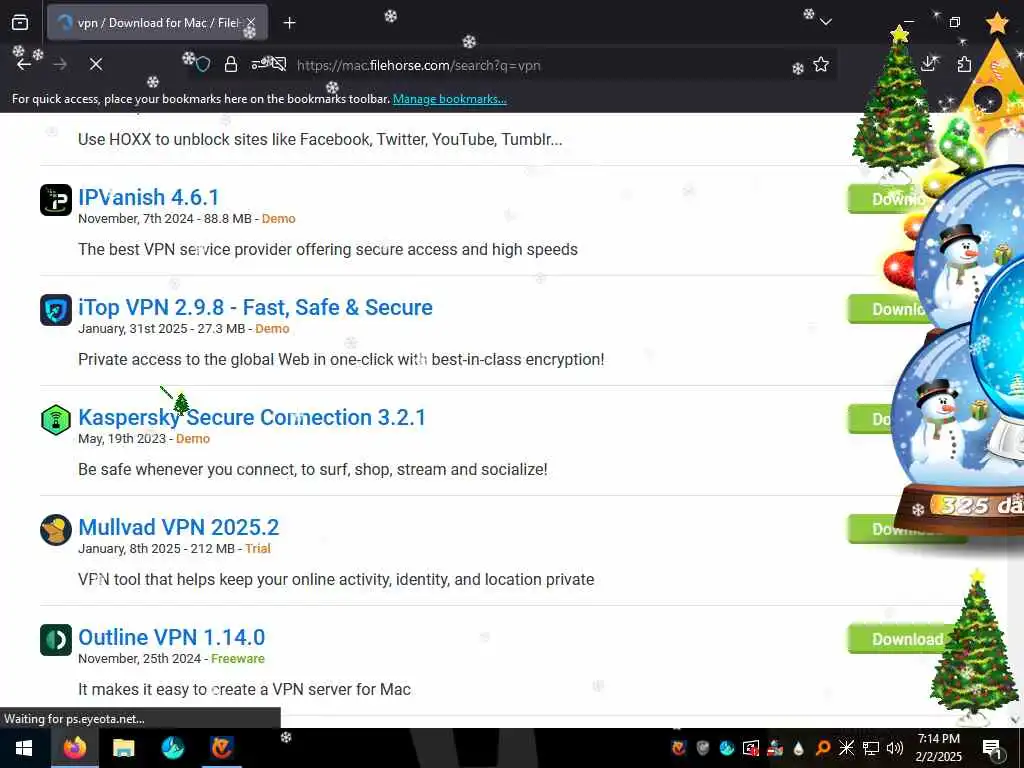The height and width of the screenshot is (768, 1024).
Task: Click the Trial label under Mullvad VPN
Action: click(x=257, y=549)
